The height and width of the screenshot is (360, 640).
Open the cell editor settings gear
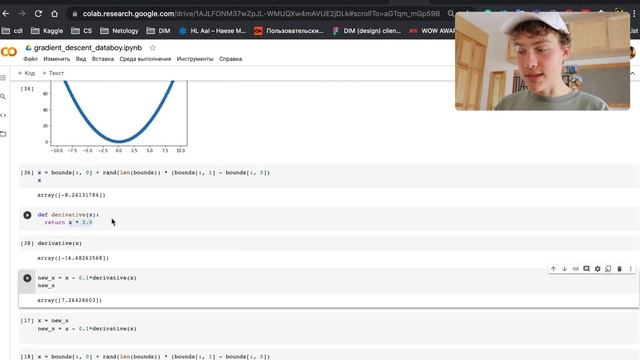[x=598, y=269]
